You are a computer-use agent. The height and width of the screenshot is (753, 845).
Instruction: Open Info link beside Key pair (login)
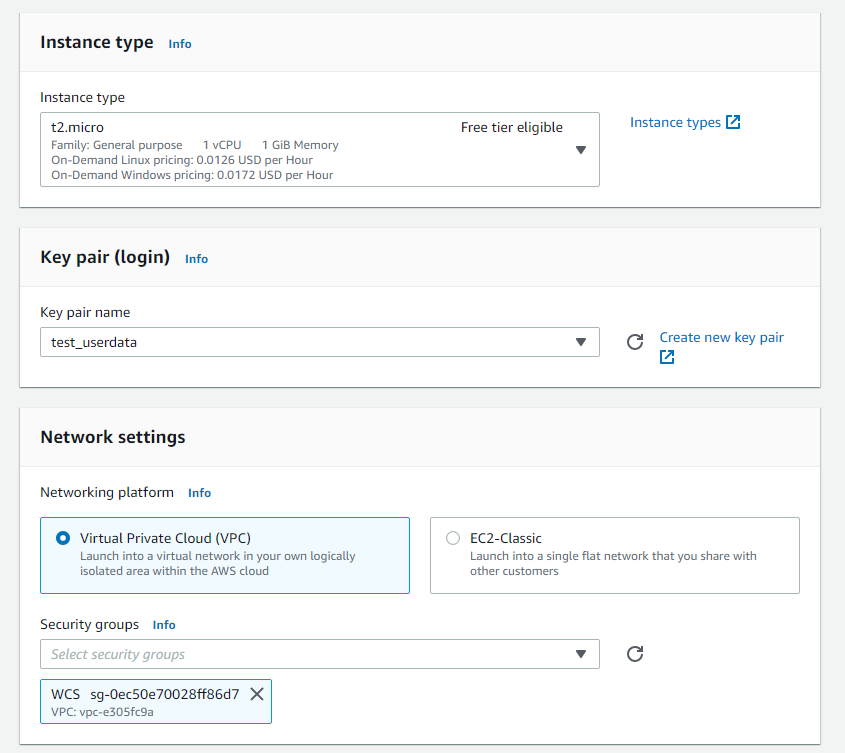coord(196,259)
